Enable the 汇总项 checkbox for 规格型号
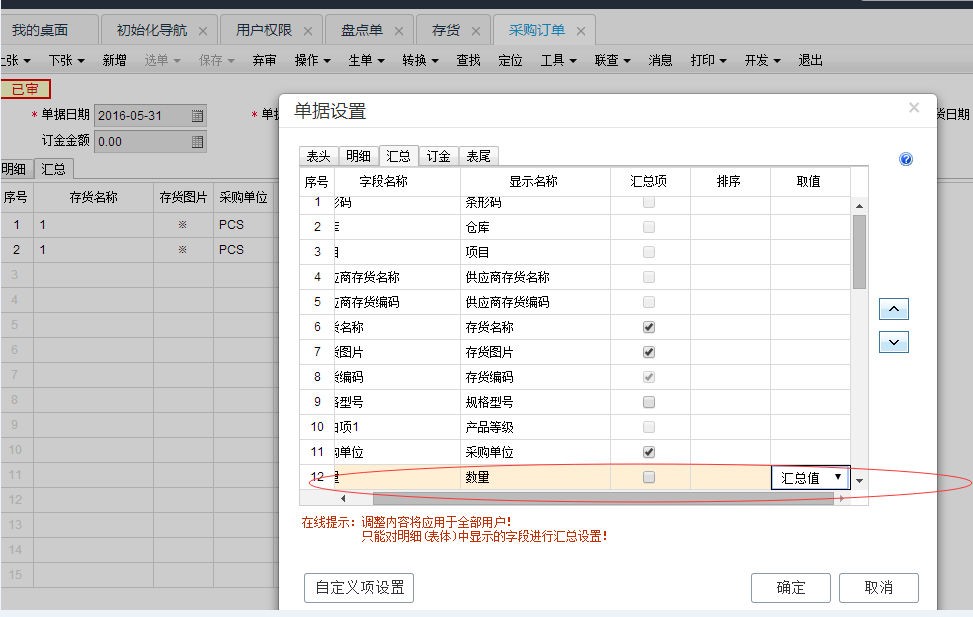The height and width of the screenshot is (617, 973). point(648,401)
